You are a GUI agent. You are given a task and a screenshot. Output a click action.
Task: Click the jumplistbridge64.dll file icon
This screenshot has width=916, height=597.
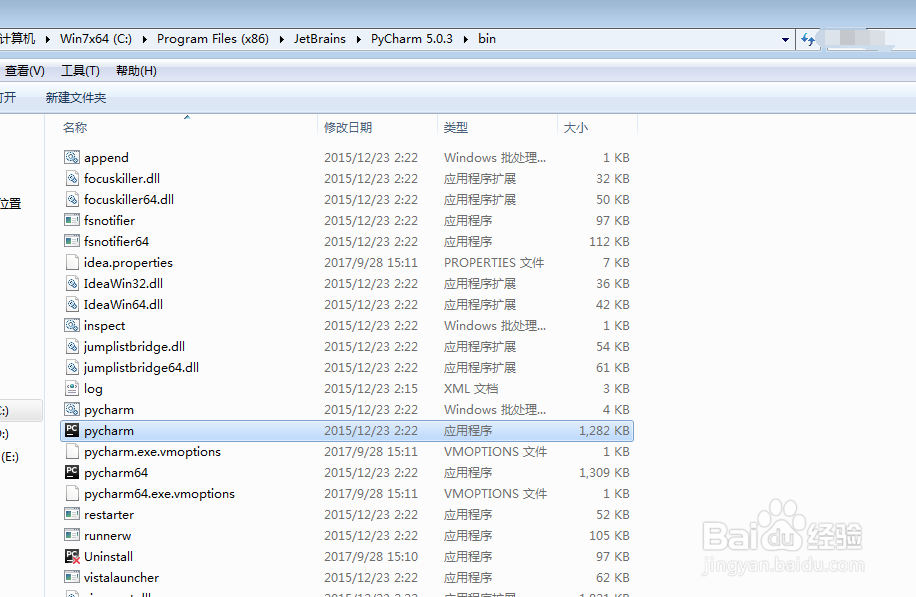[x=72, y=367]
